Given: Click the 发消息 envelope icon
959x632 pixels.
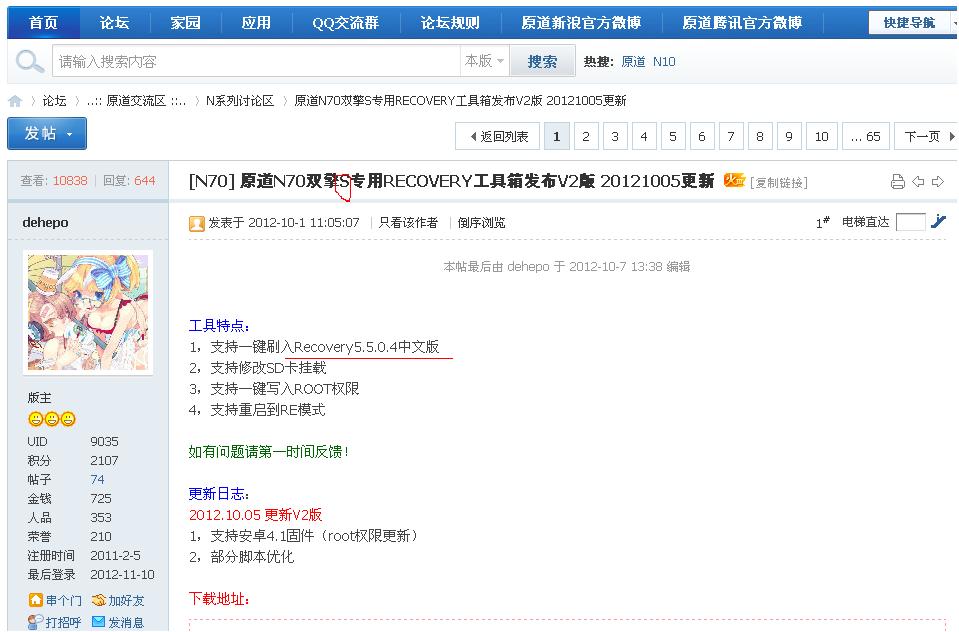Looking at the screenshot, I should click(x=99, y=622).
